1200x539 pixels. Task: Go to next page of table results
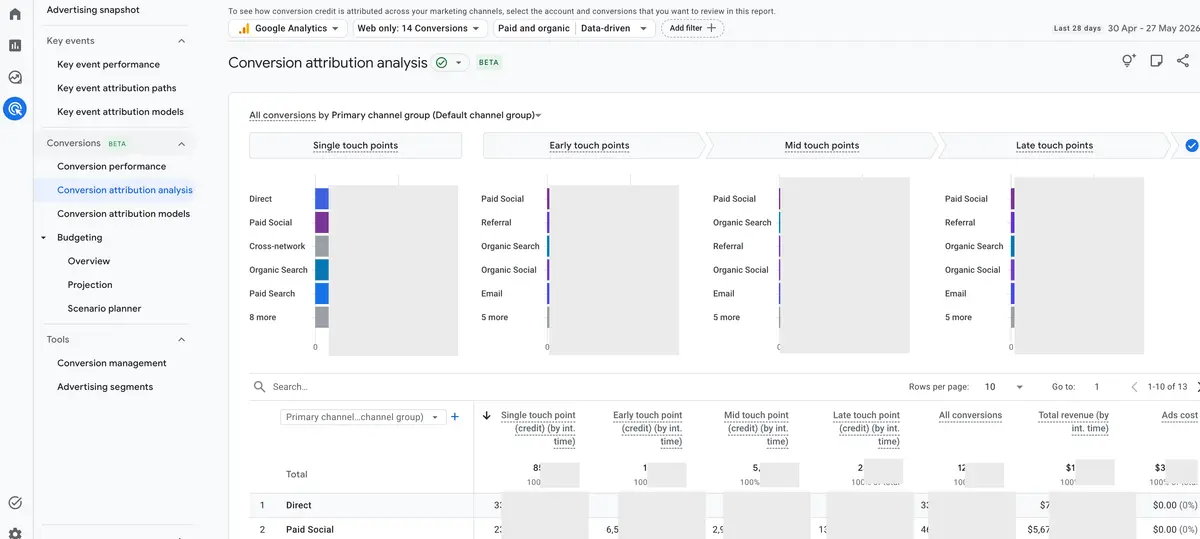click(1198, 387)
